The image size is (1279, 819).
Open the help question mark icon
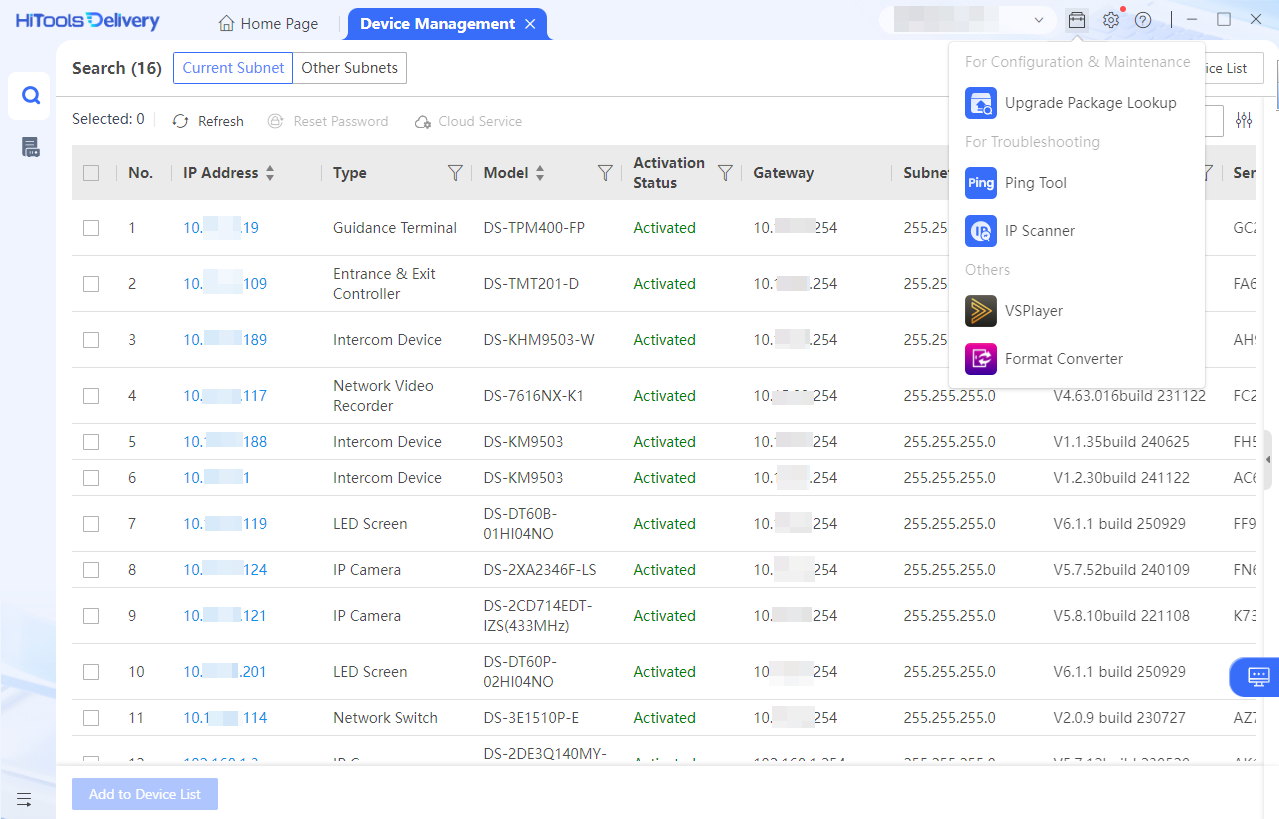point(1143,21)
